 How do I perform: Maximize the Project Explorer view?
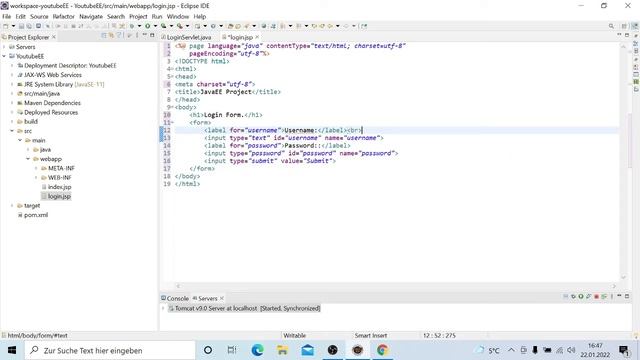(x=152, y=36)
